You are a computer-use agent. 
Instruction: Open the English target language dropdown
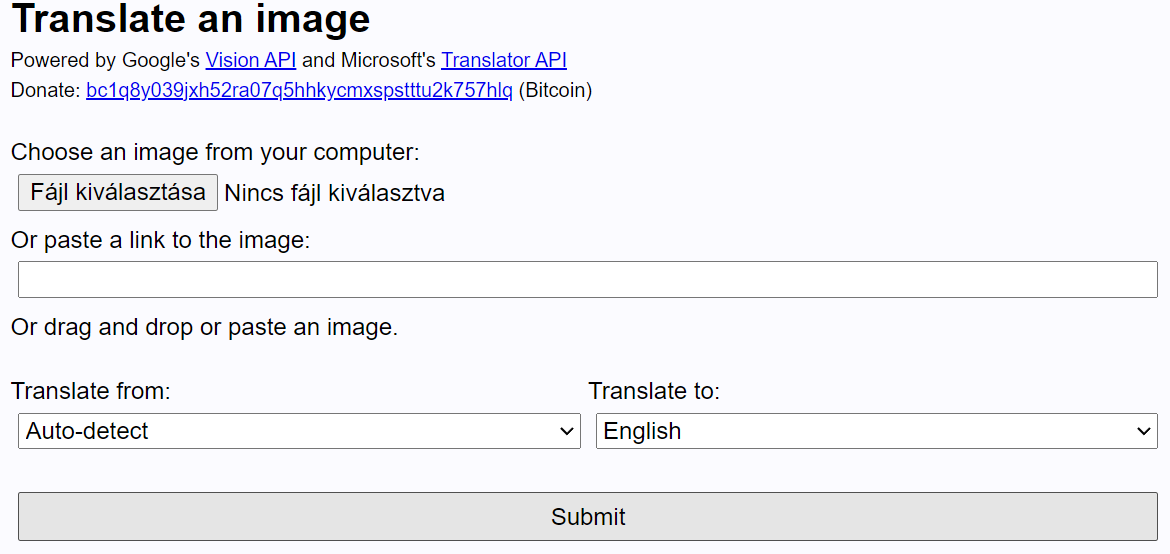[x=876, y=432]
